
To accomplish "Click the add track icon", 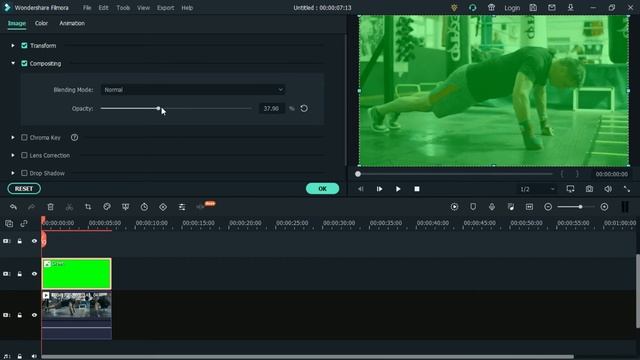I will (9, 223).
